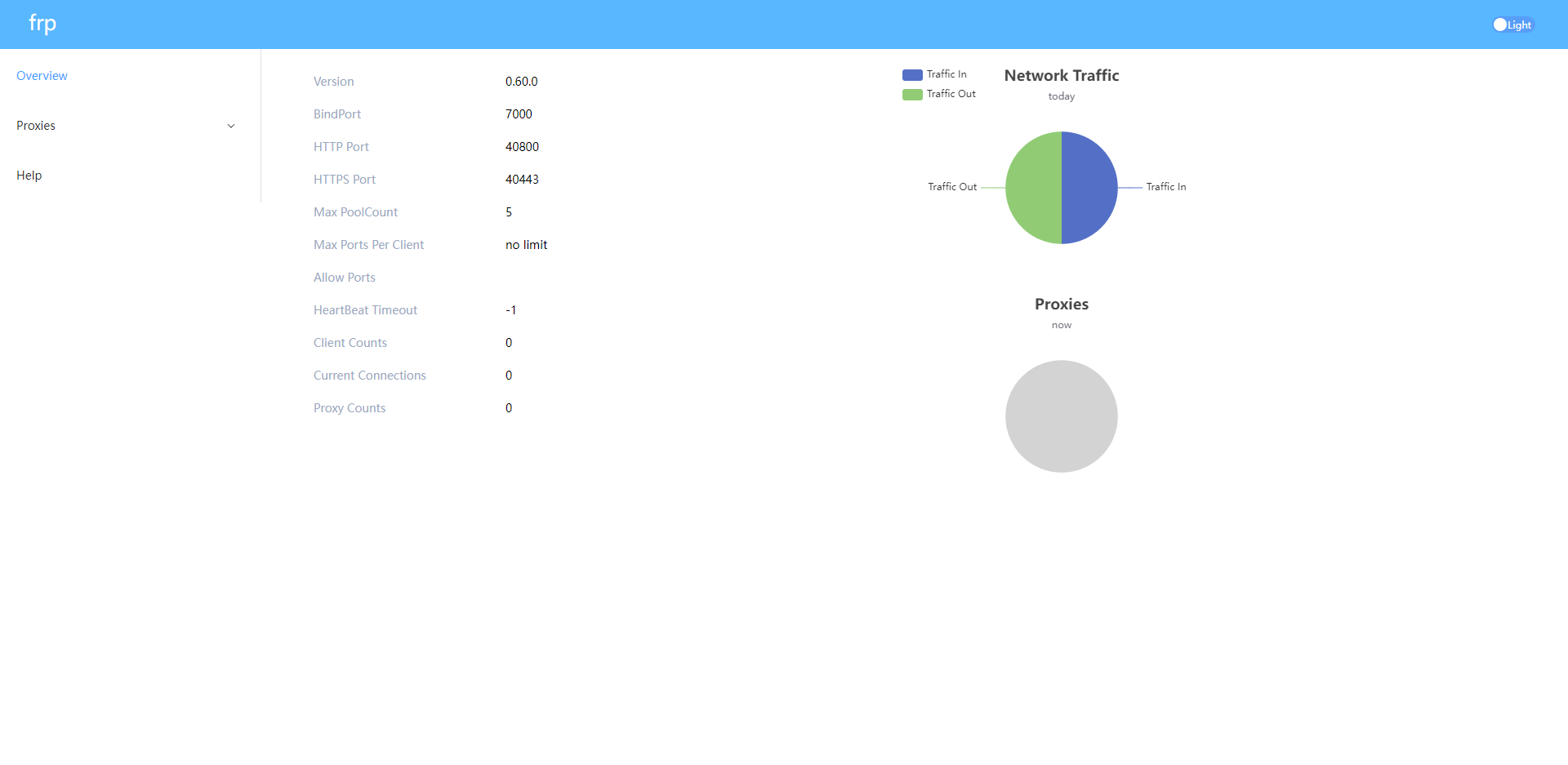Click the version value 0.60.0
The width and height of the screenshot is (1568, 765).
coord(521,82)
